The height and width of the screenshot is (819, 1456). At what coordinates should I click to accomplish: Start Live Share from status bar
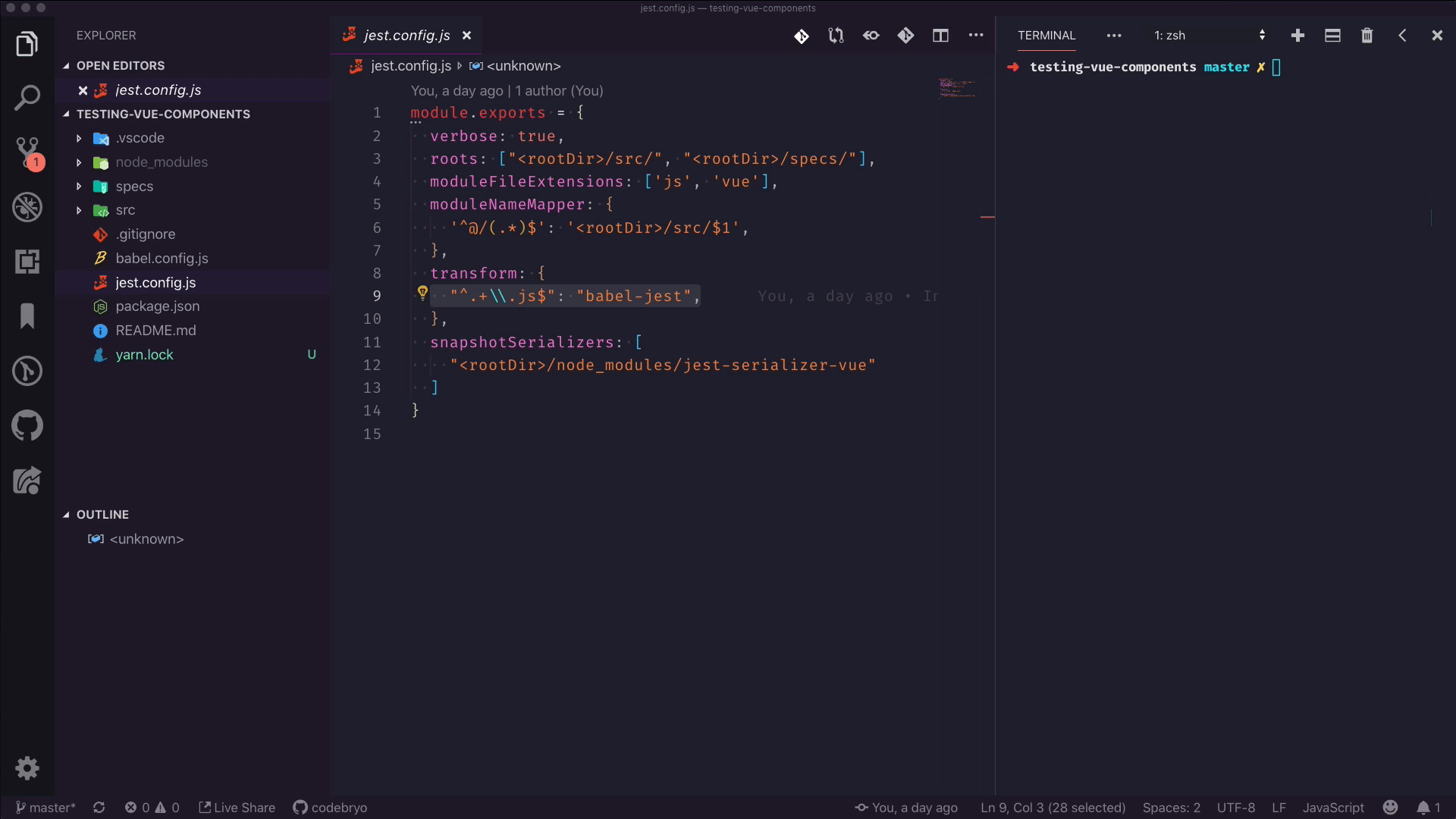[x=237, y=808]
